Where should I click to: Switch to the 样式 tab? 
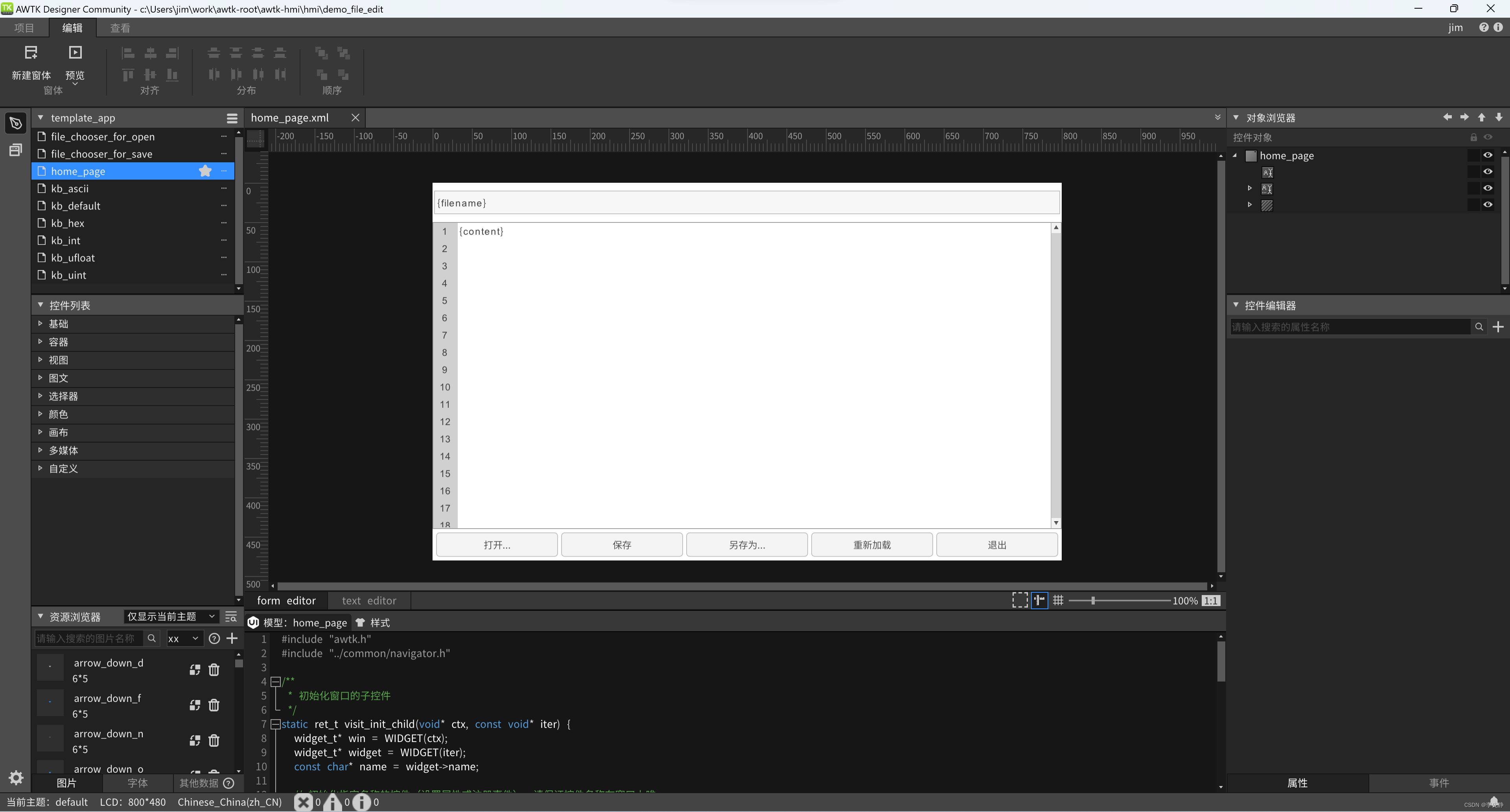[373, 623]
